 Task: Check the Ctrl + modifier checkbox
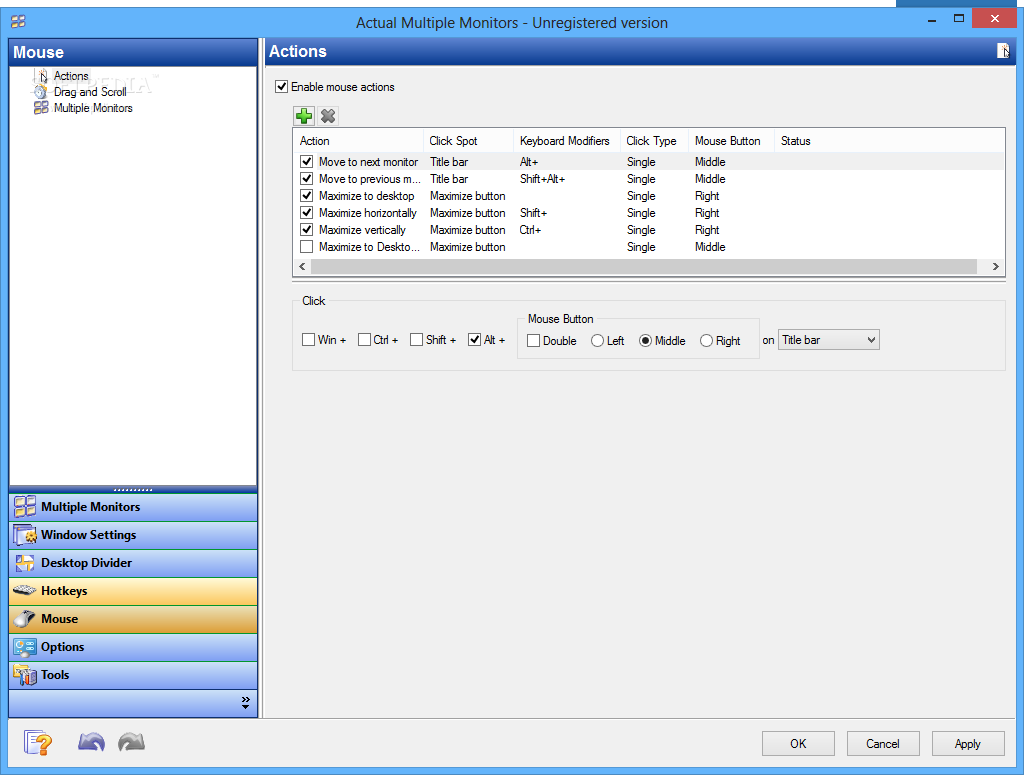tap(364, 340)
